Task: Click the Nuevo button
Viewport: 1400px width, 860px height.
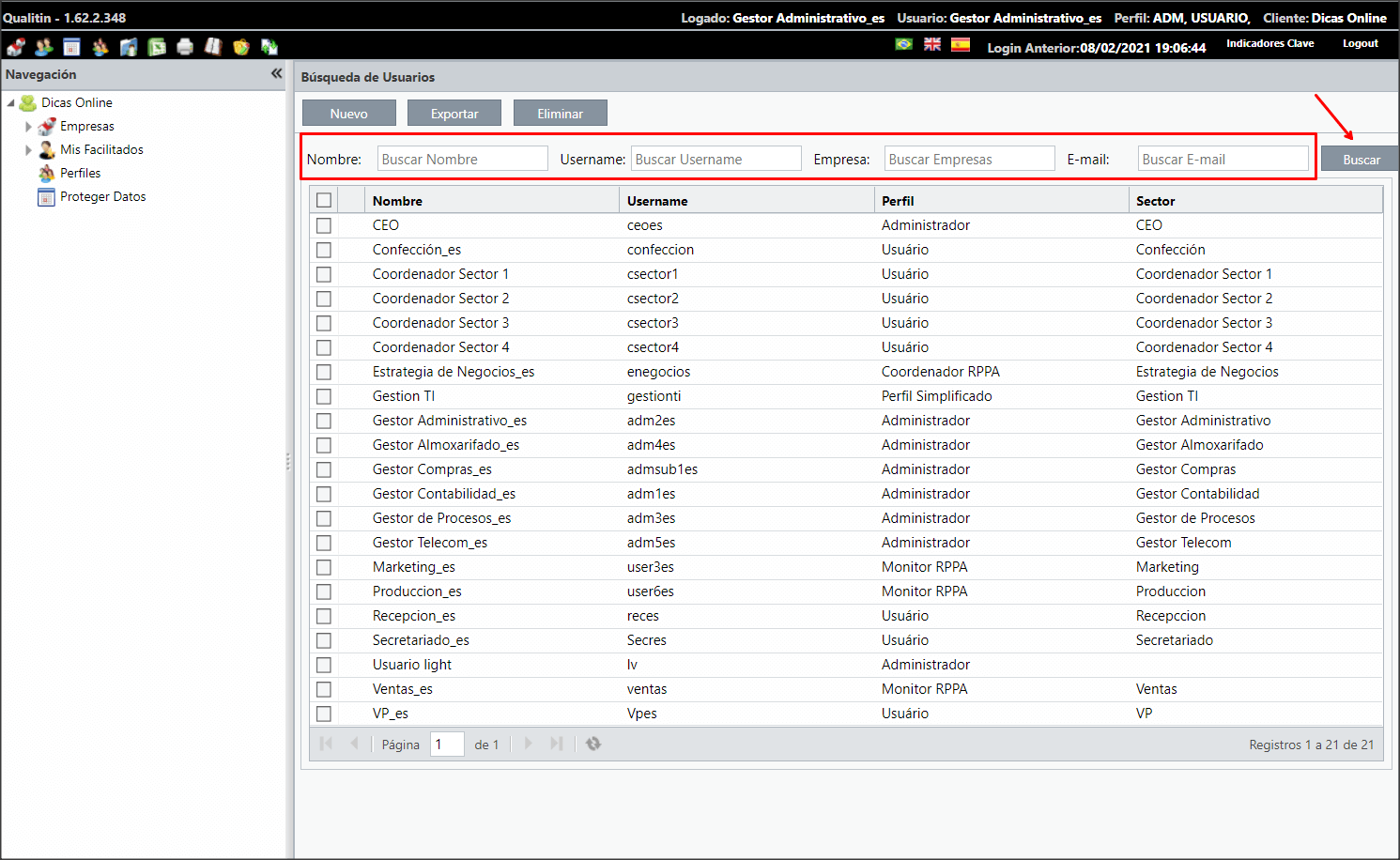Action: pos(349,113)
